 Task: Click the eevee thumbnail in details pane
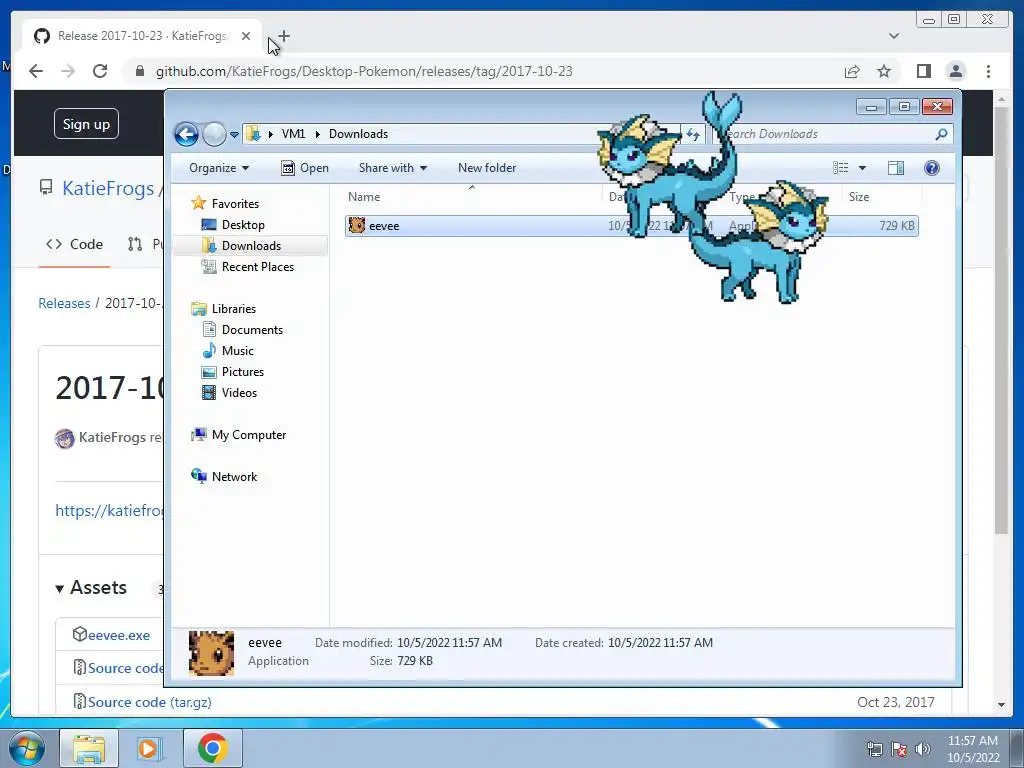coord(211,652)
